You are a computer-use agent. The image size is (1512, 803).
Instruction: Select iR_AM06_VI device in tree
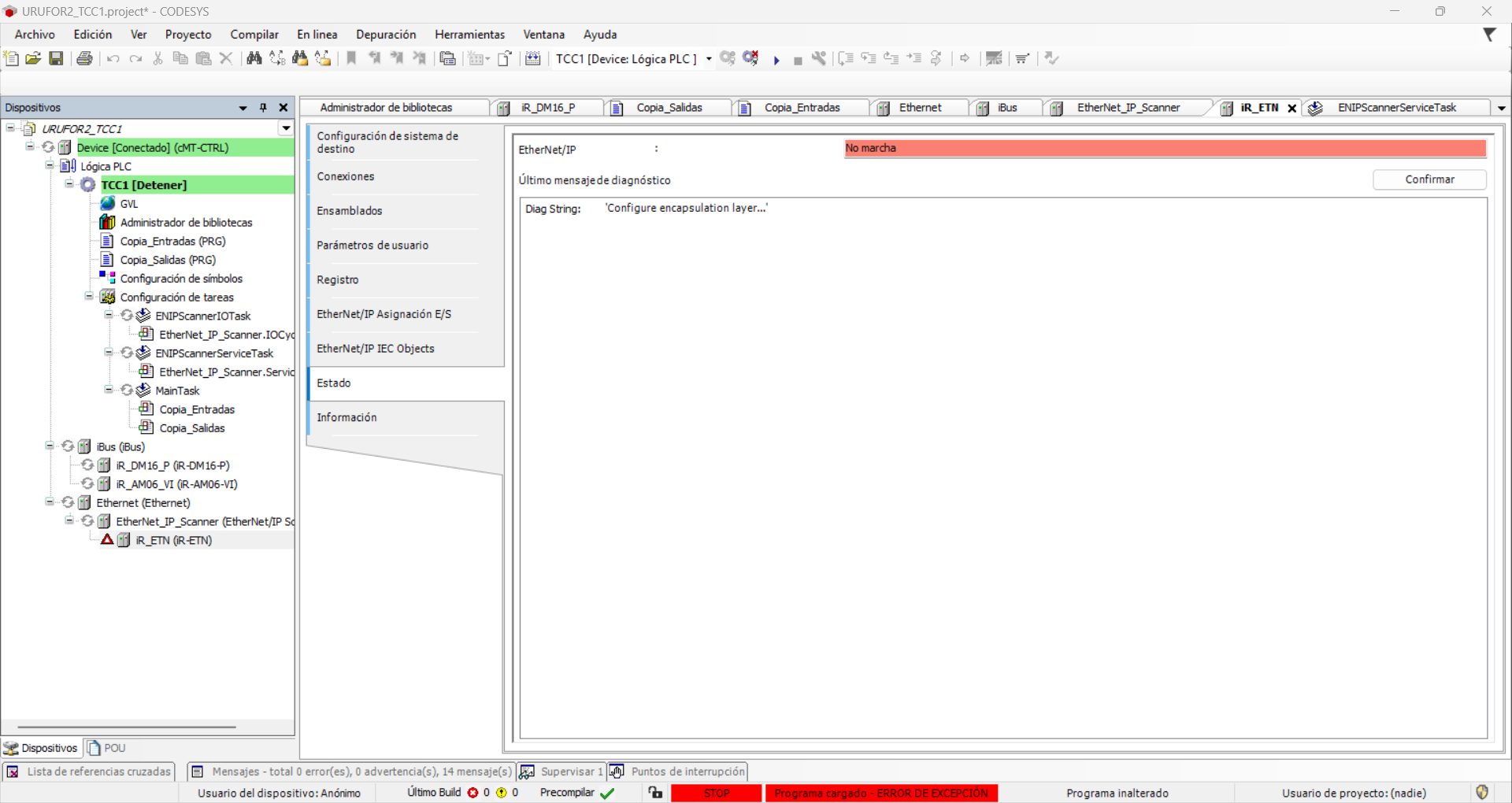point(176,484)
